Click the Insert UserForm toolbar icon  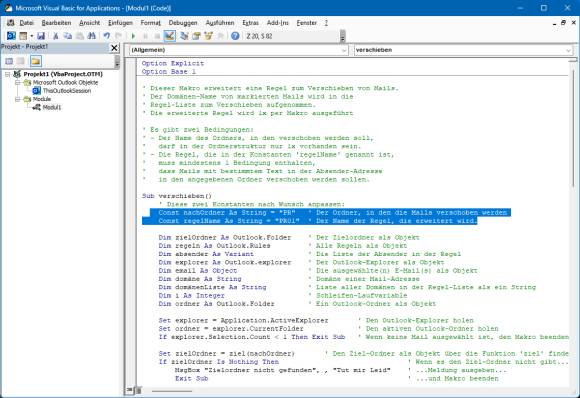[23, 36]
